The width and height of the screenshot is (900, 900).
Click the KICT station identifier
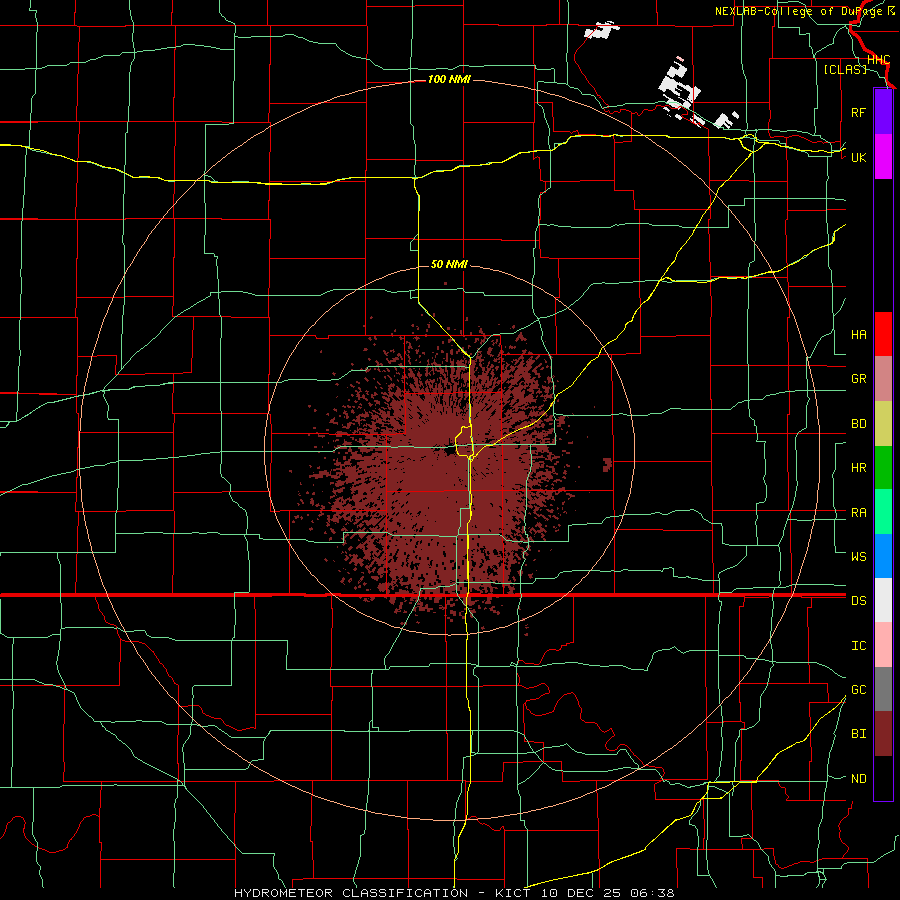click(x=512, y=893)
